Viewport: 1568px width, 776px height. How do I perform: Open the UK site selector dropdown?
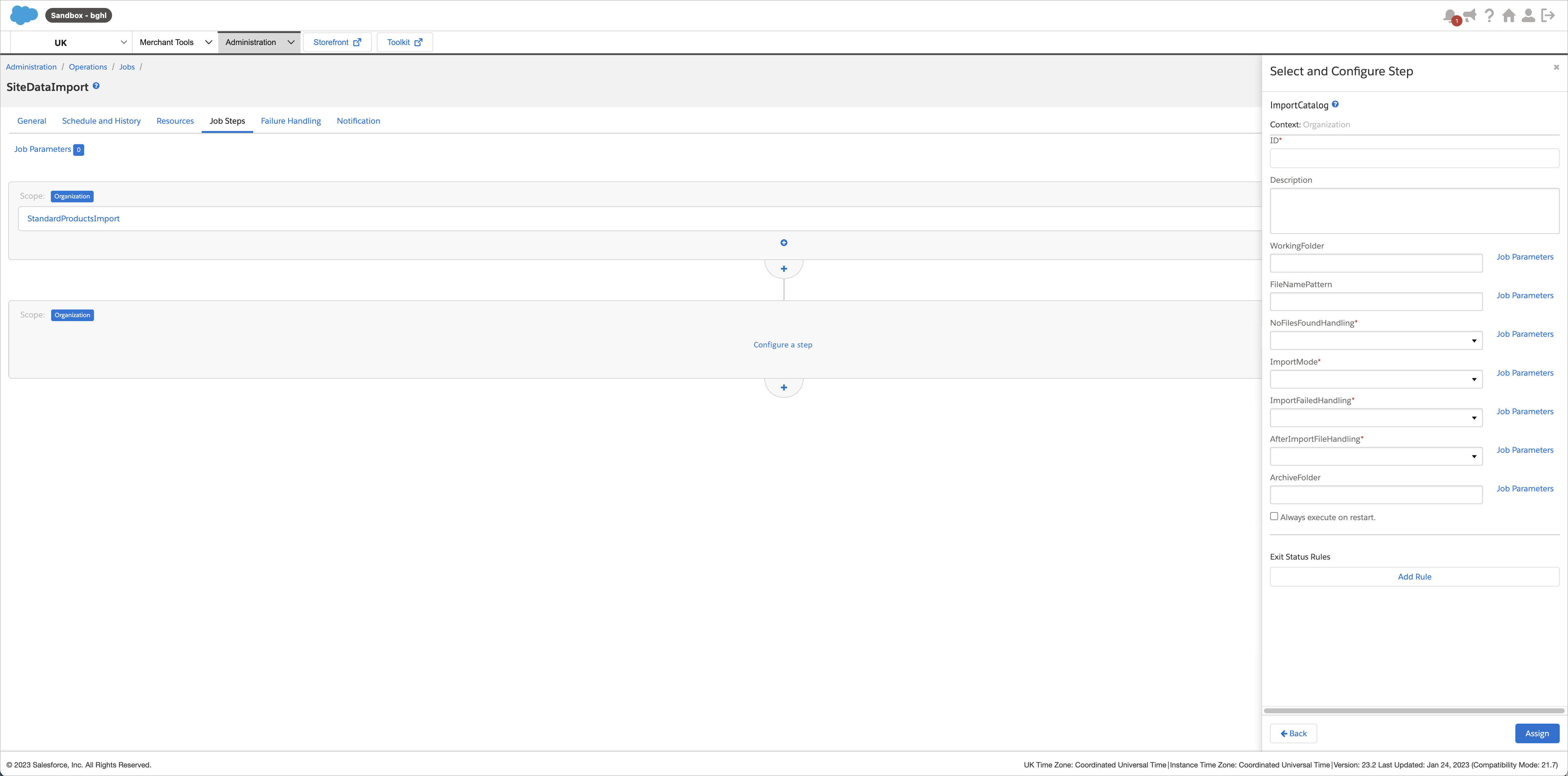[71, 42]
